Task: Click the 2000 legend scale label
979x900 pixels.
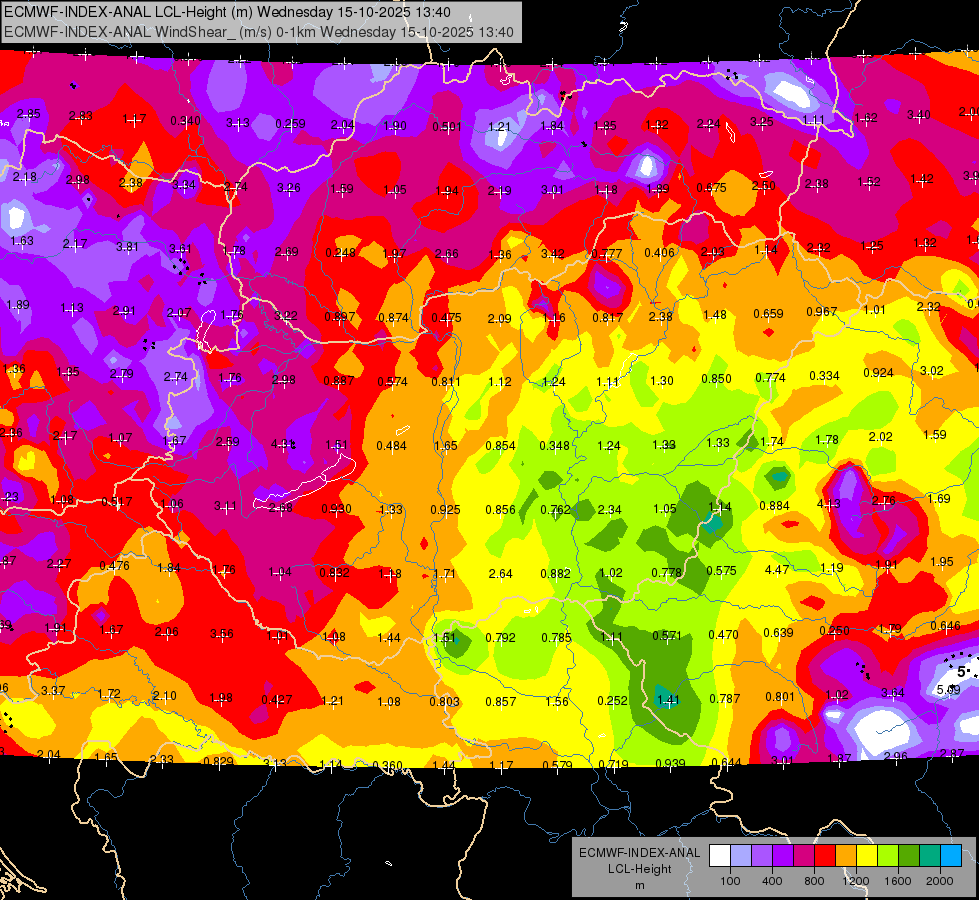Action: click(x=939, y=881)
